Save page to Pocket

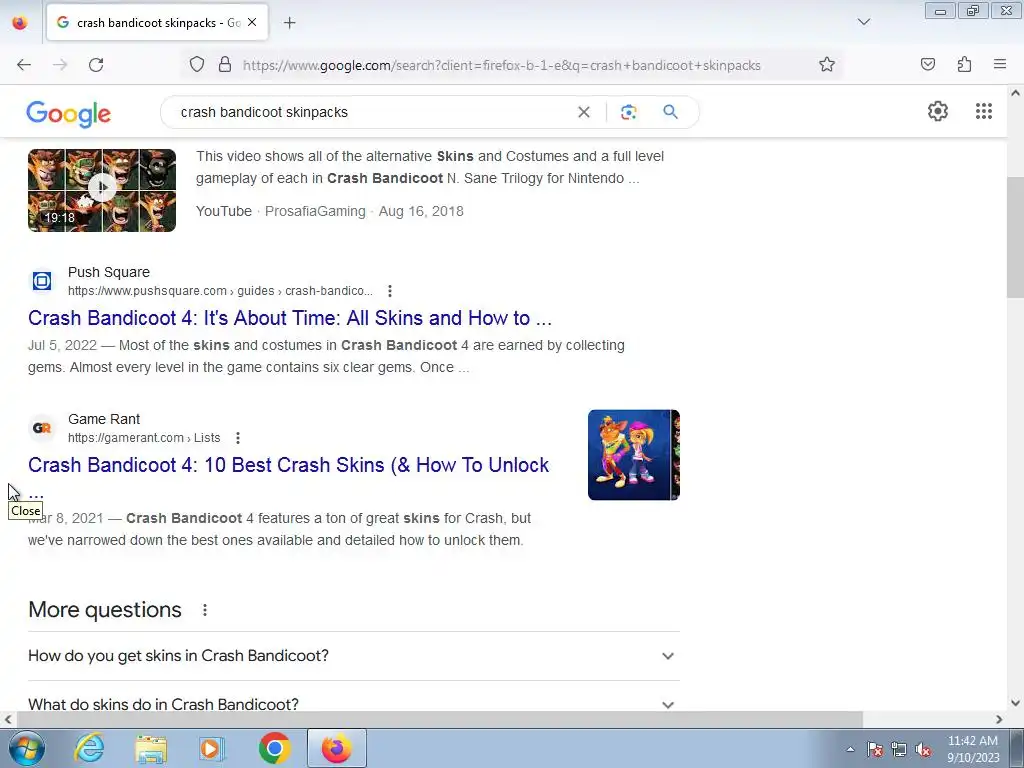point(927,65)
